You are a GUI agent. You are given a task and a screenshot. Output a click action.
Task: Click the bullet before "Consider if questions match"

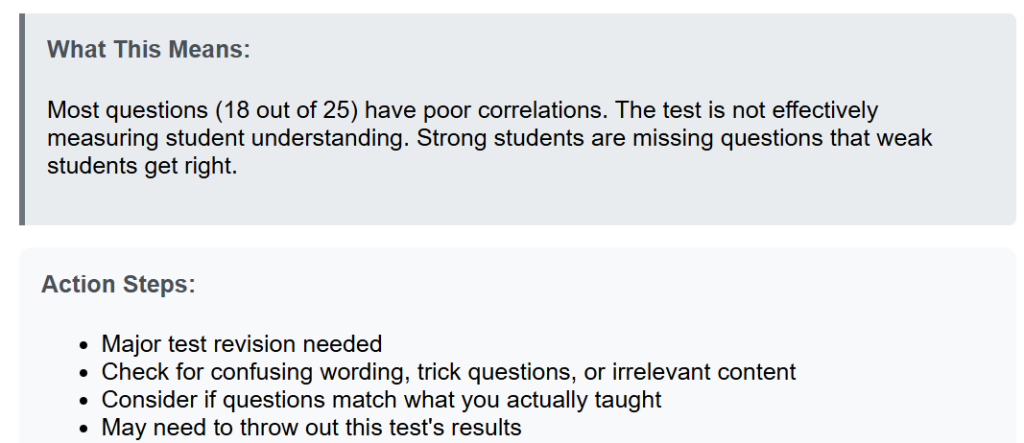coord(83,401)
